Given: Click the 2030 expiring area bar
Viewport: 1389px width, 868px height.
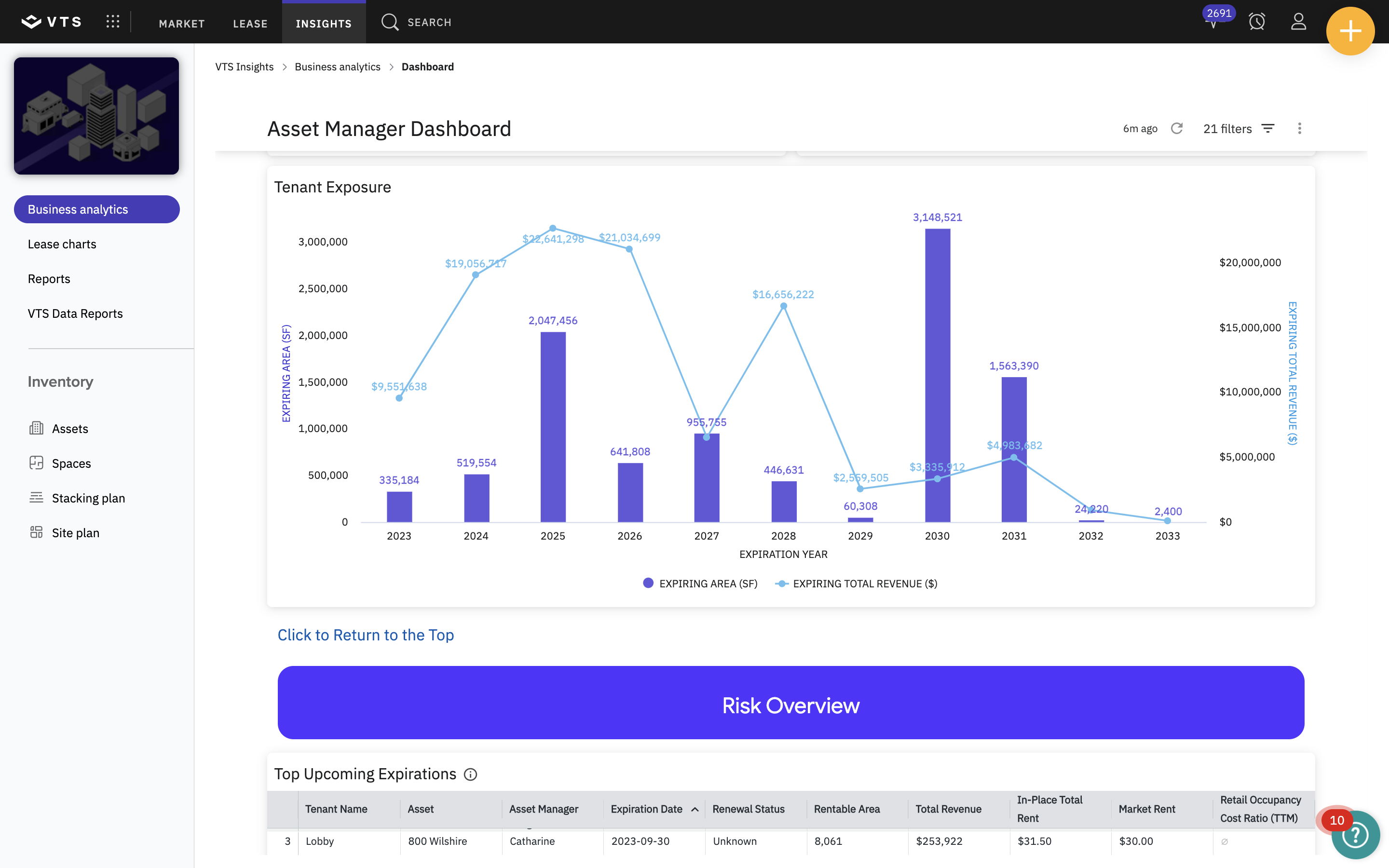Looking at the screenshot, I should point(937,376).
